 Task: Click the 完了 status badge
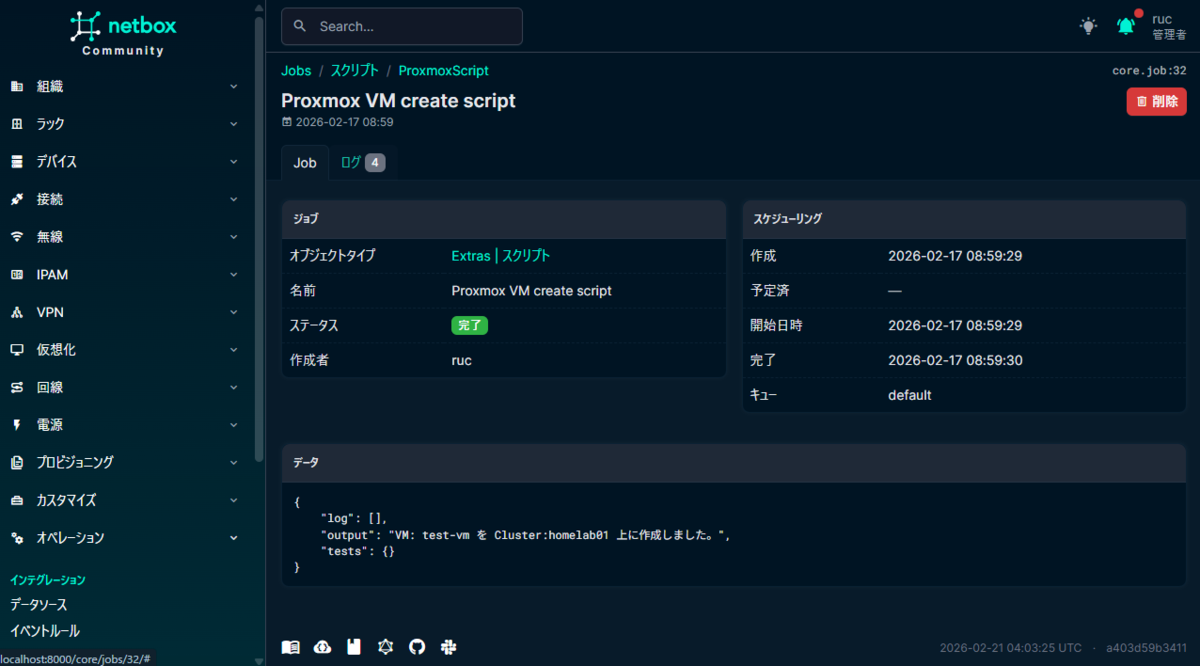click(469, 325)
